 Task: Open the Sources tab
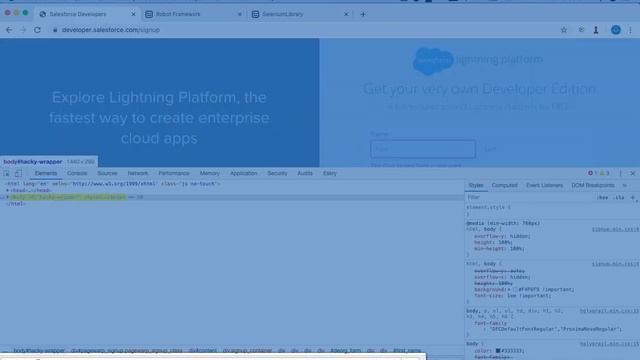[x=107, y=173]
